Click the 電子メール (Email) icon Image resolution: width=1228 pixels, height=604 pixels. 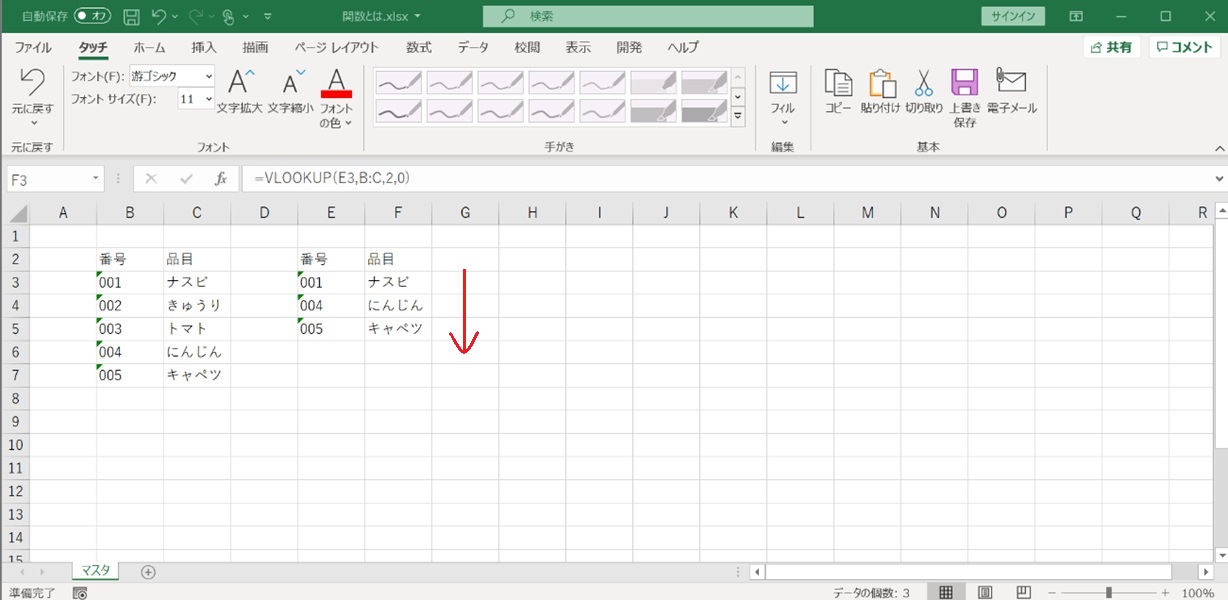1011,85
